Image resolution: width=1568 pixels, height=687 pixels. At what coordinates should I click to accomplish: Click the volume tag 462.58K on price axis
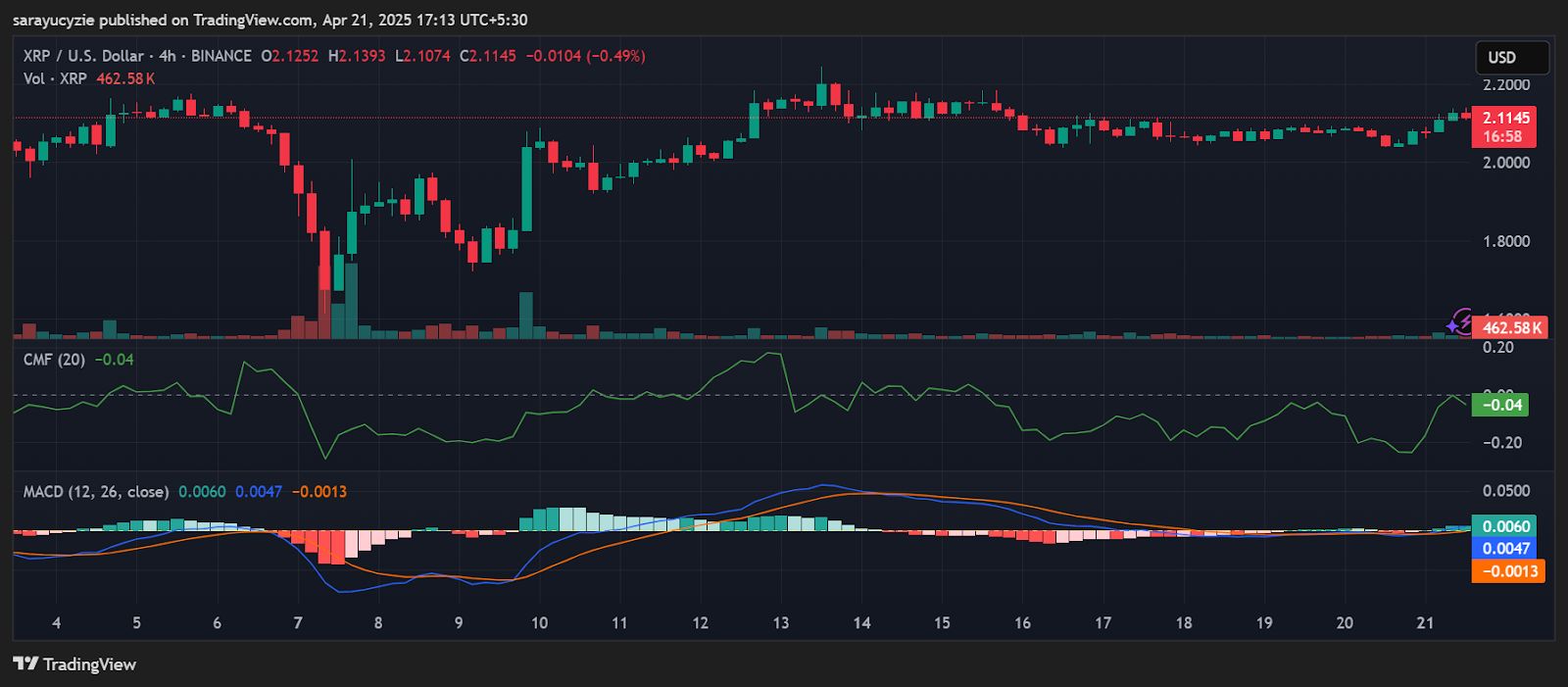point(1510,328)
